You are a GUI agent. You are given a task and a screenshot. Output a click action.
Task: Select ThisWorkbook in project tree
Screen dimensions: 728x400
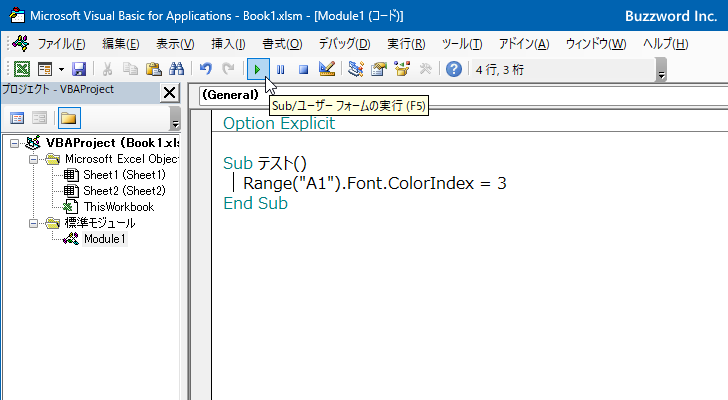118,207
